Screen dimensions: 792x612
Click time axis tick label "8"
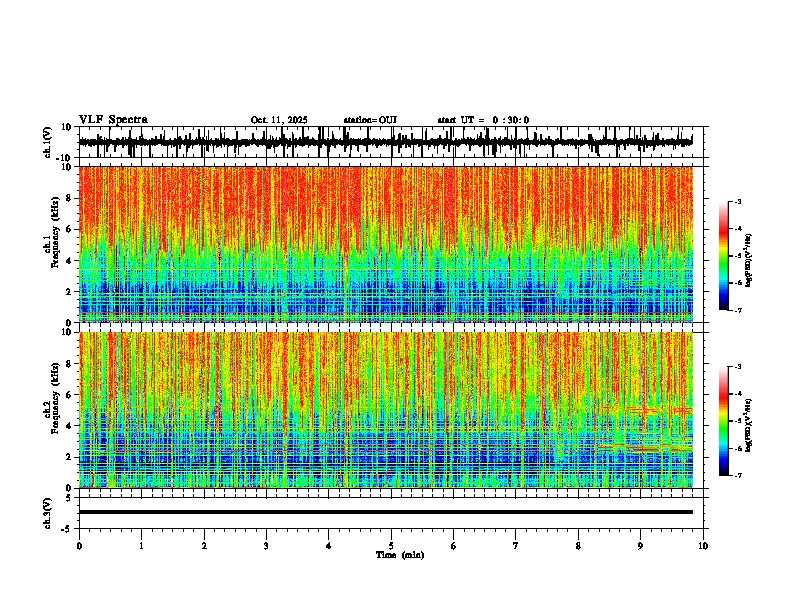[578, 546]
